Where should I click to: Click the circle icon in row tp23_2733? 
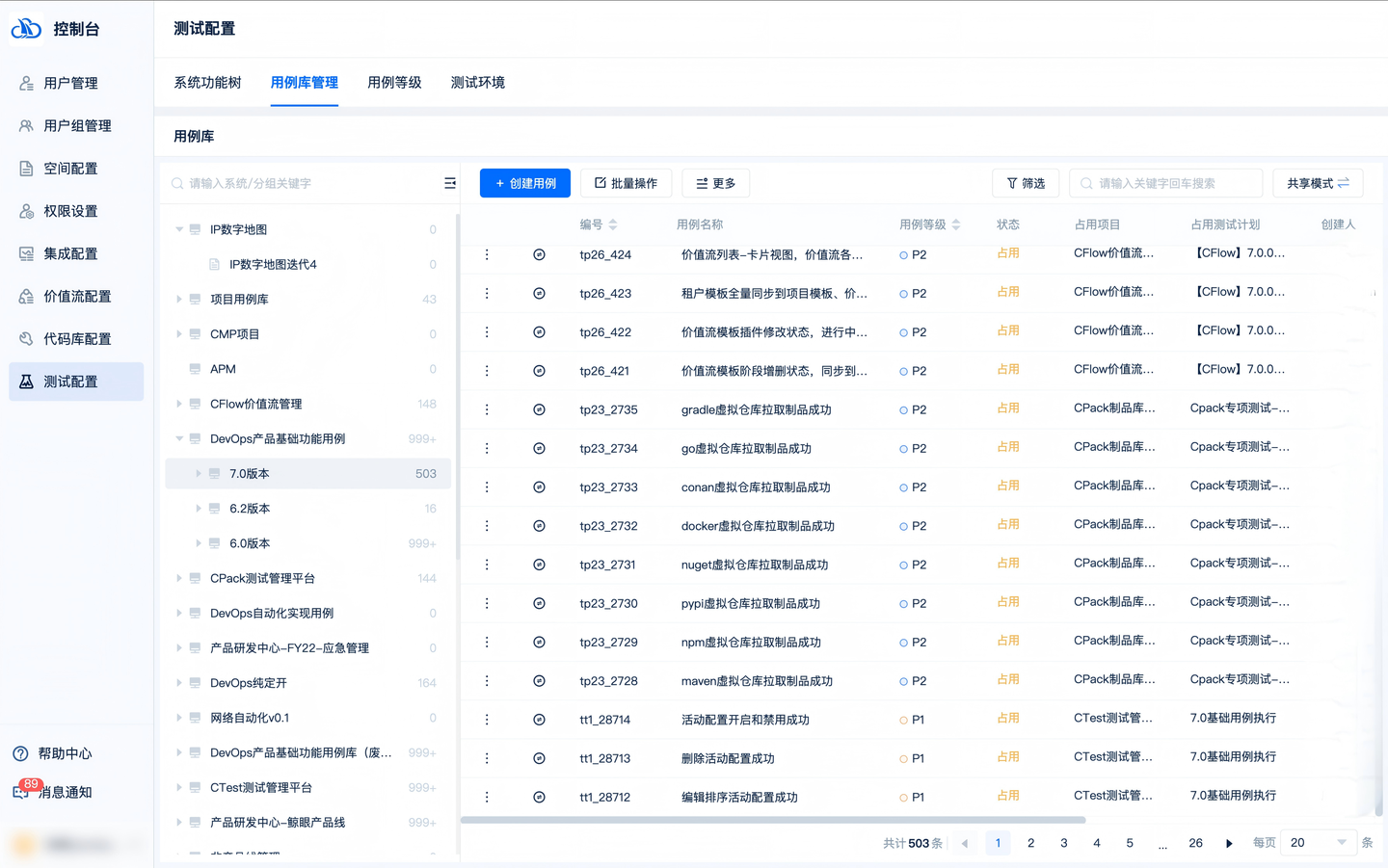539,487
